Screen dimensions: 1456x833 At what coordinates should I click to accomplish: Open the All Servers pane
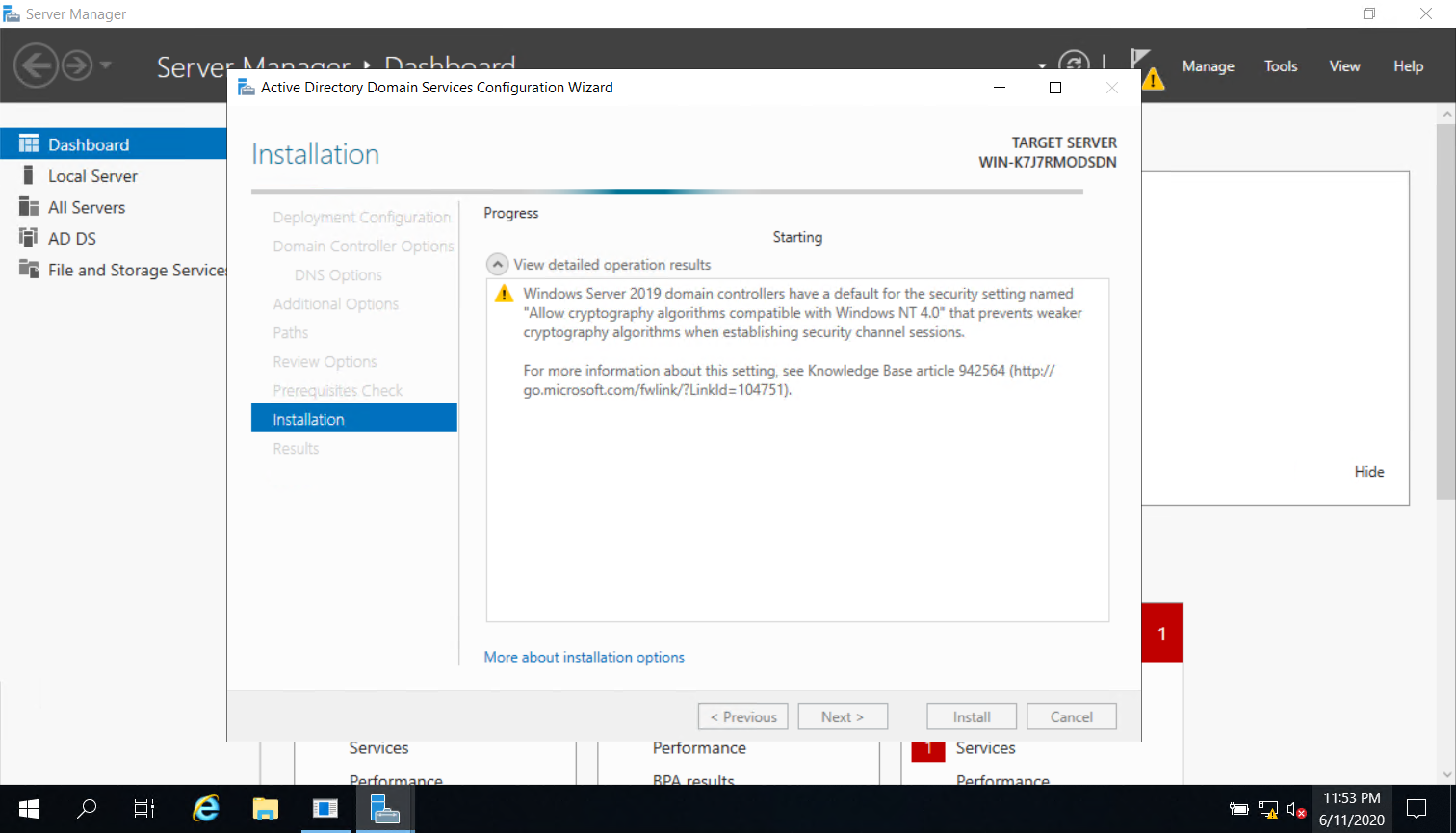86,206
